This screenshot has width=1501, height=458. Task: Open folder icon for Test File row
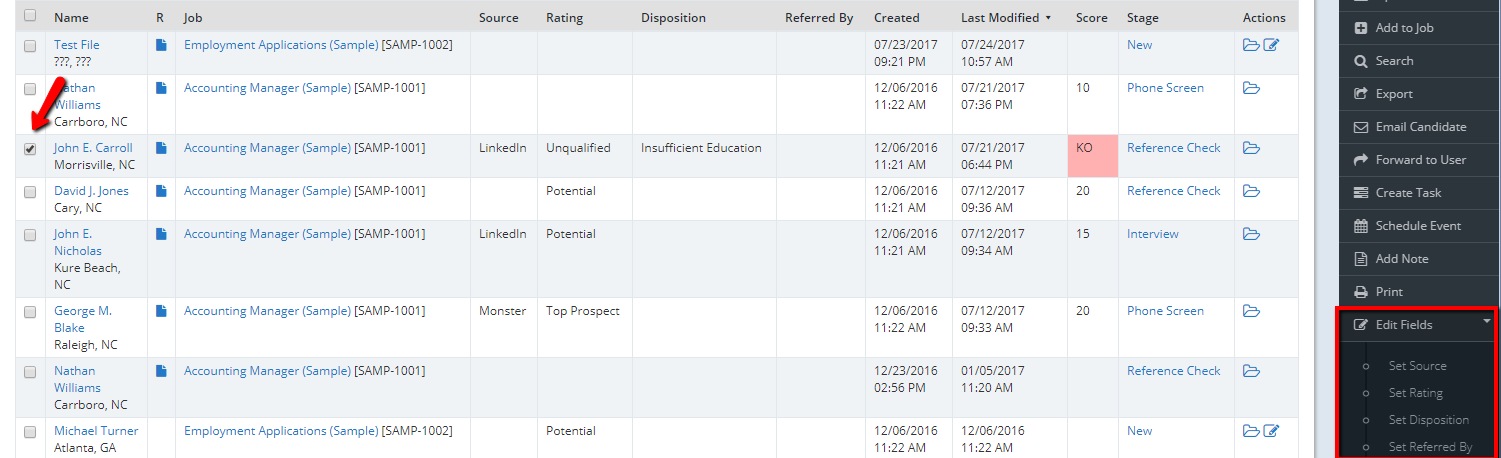point(1250,45)
